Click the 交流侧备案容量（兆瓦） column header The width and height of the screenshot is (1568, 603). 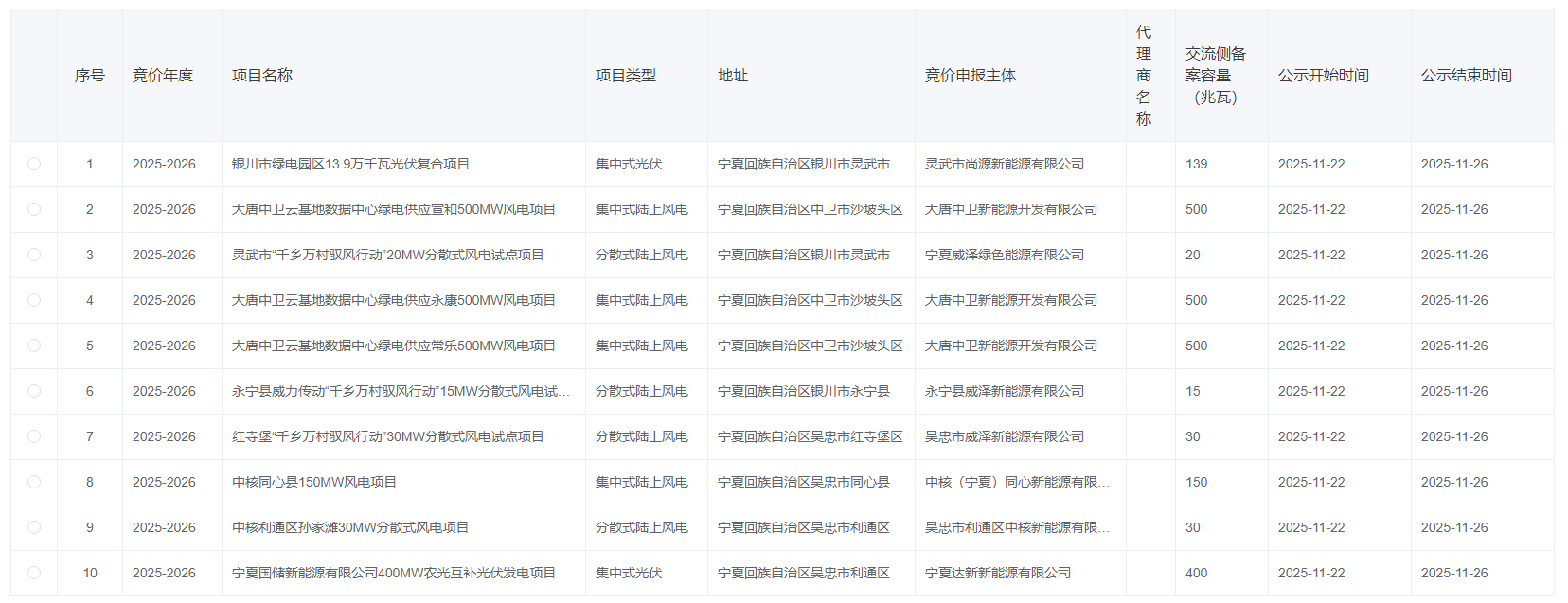(1216, 76)
